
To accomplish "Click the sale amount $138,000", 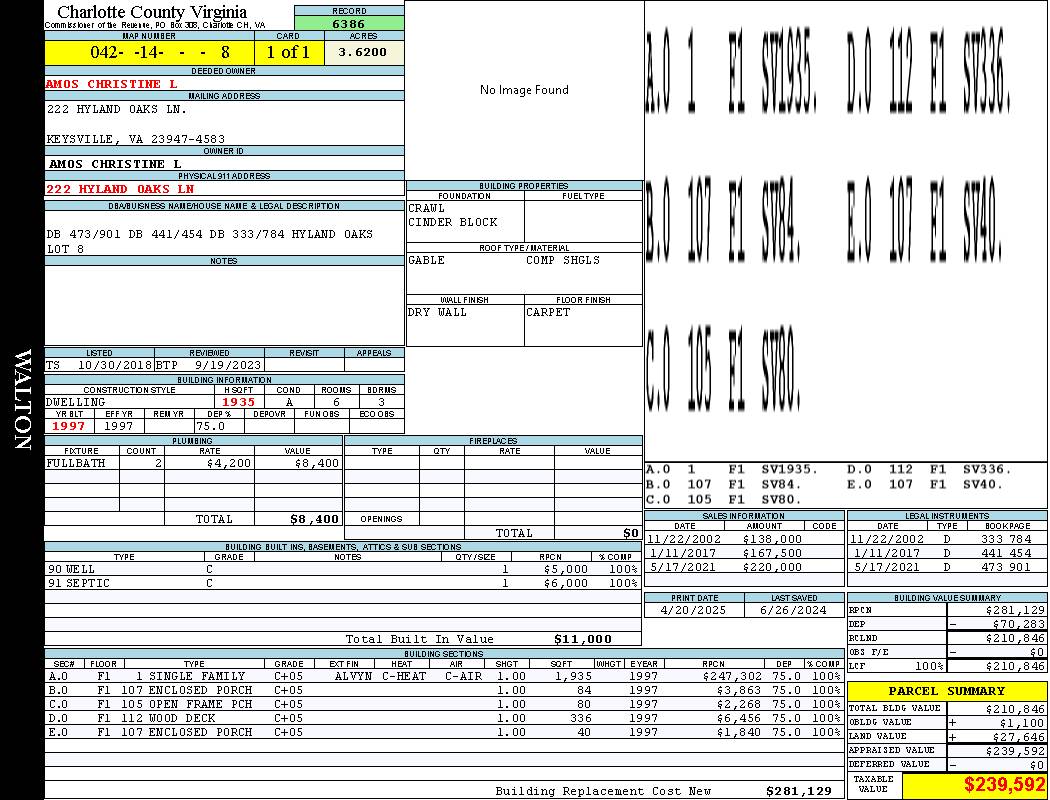I will (x=771, y=539).
